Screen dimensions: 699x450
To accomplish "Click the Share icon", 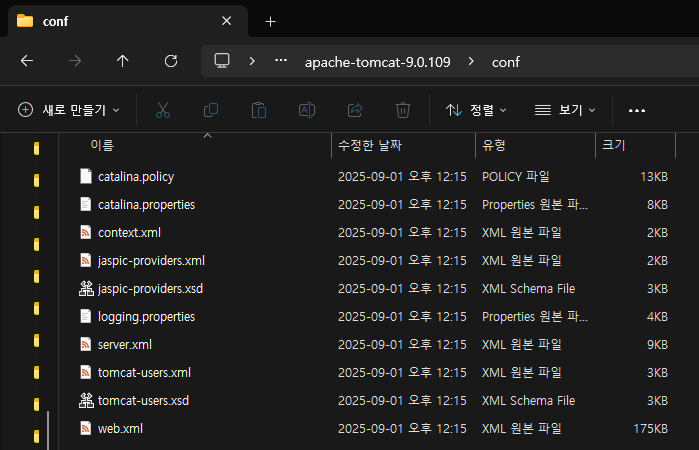I will (x=355, y=110).
